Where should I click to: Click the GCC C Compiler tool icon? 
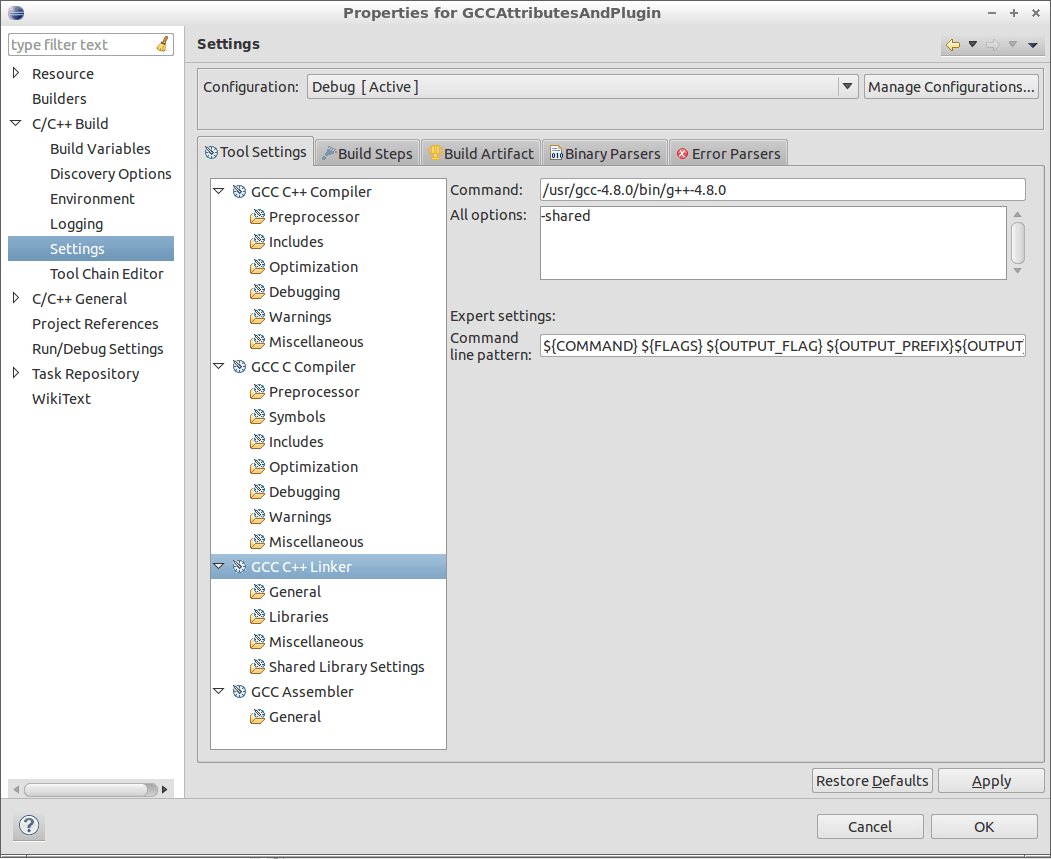point(239,367)
